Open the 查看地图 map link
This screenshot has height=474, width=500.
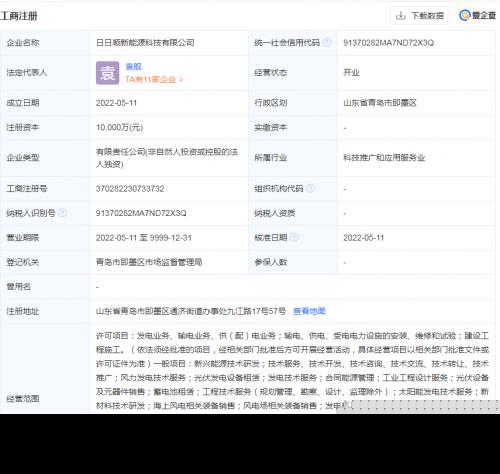pyautogui.click(x=309, y=311)
